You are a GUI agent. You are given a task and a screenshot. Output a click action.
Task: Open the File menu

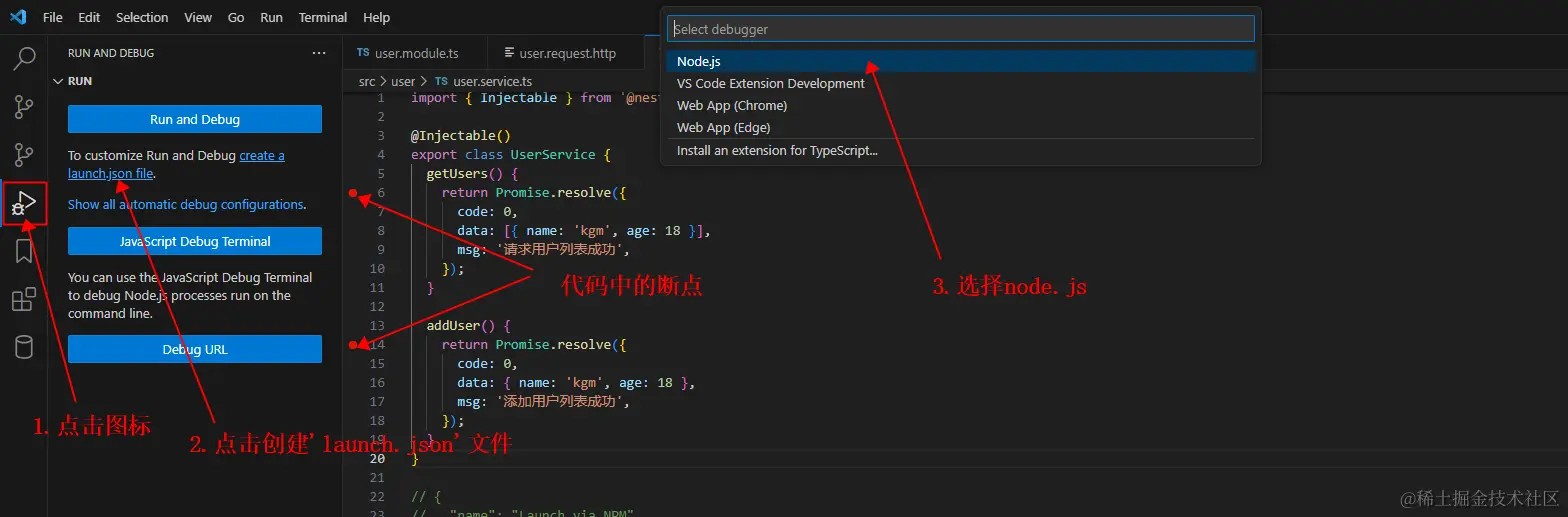click(x=53, y=17)
